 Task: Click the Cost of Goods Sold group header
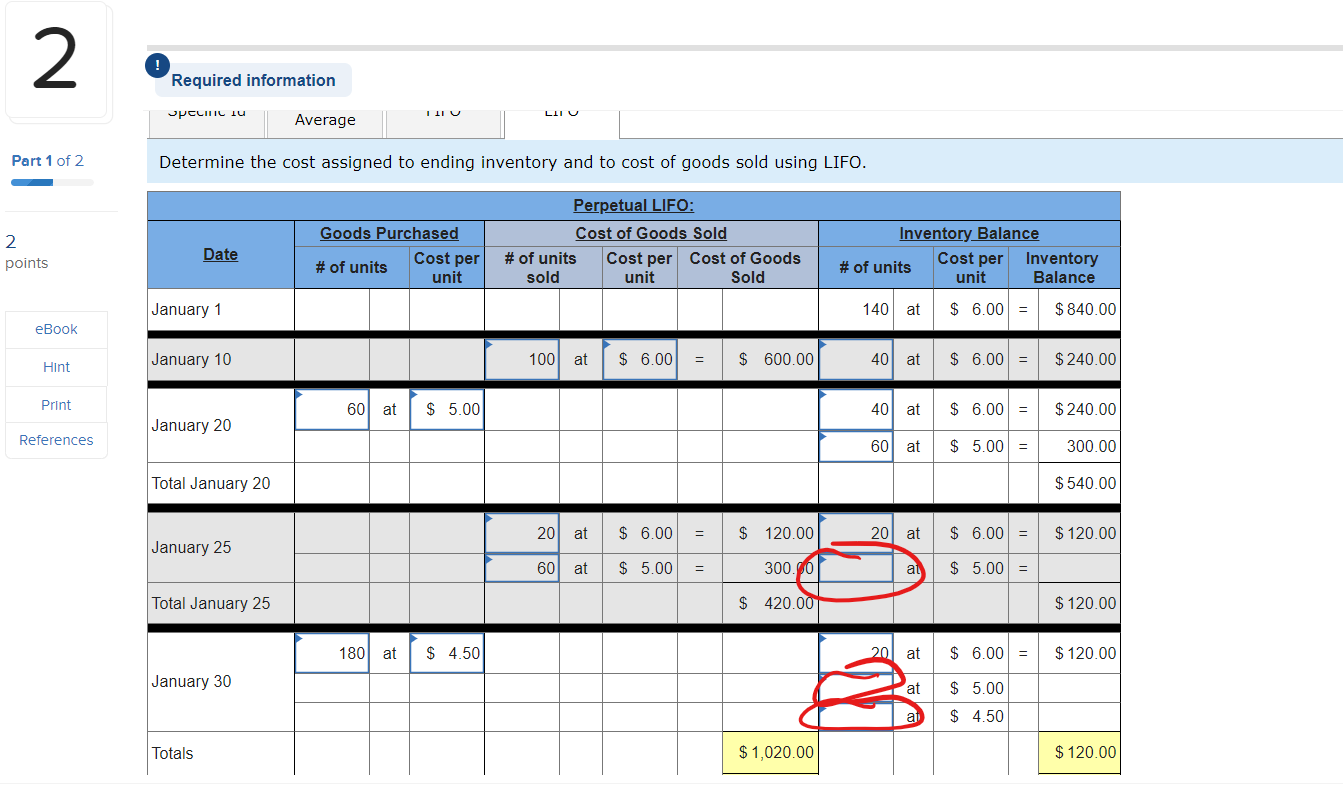click(x=651, y=233)
